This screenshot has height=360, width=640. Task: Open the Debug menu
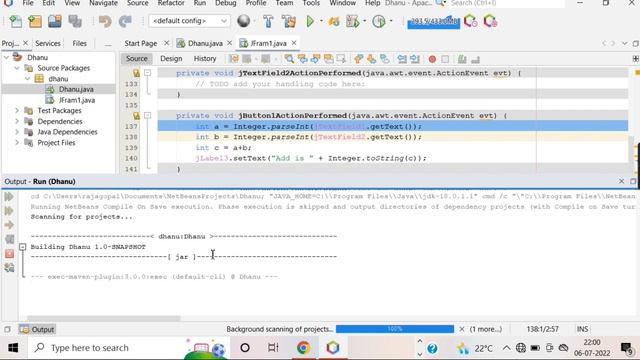pos(226,3)
